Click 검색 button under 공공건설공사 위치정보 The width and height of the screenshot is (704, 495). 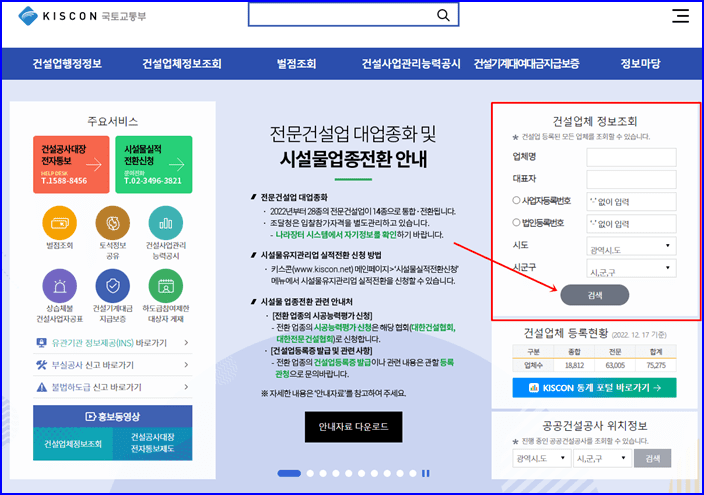pyautogui.click(x=652, y=458)
